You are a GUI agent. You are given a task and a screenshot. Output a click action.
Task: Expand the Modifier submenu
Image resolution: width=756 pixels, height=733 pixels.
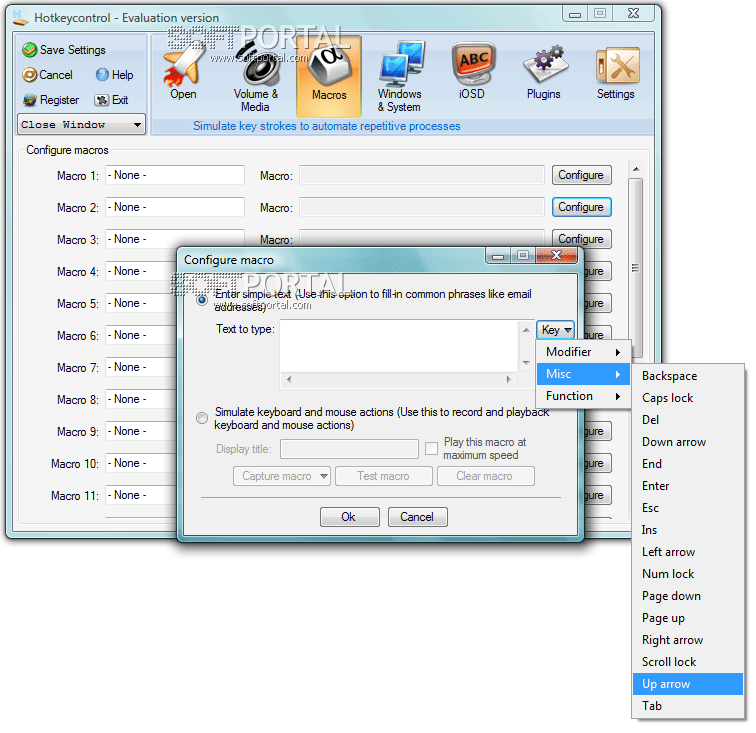583,352
